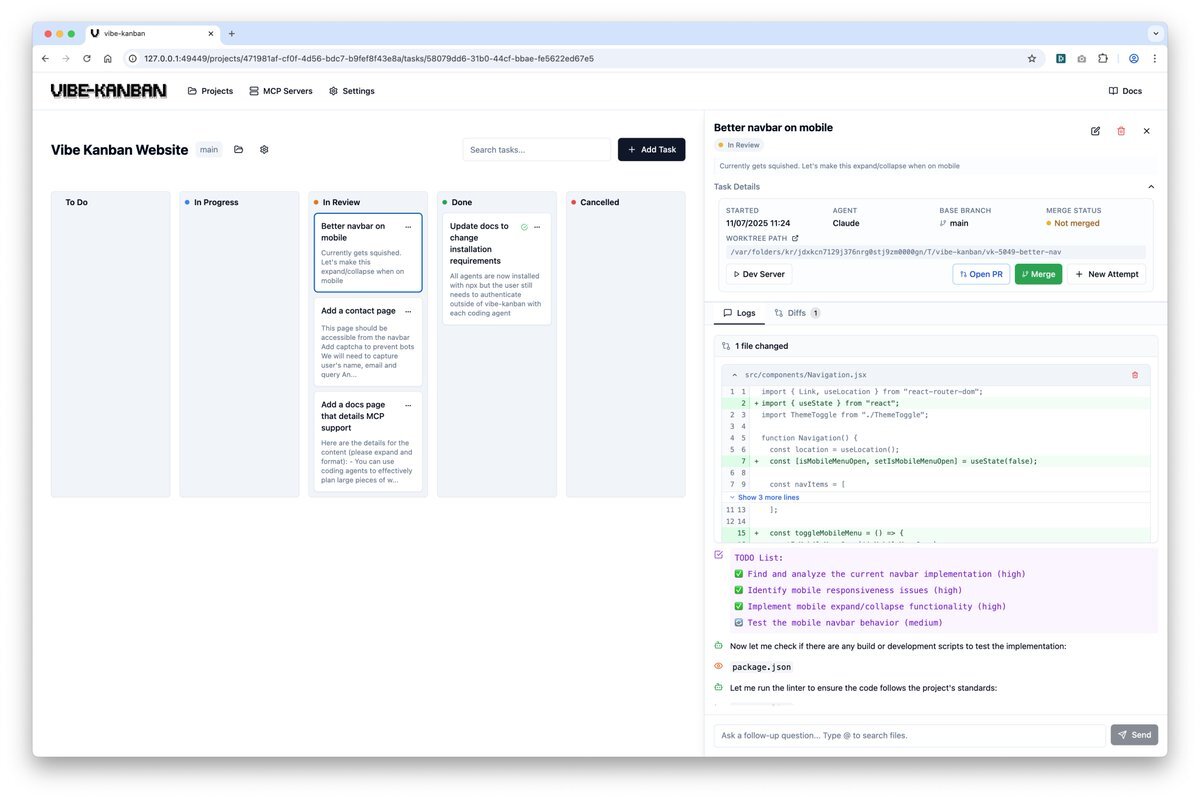
Task: Focus the Search tasks input field
Action: 536,150
